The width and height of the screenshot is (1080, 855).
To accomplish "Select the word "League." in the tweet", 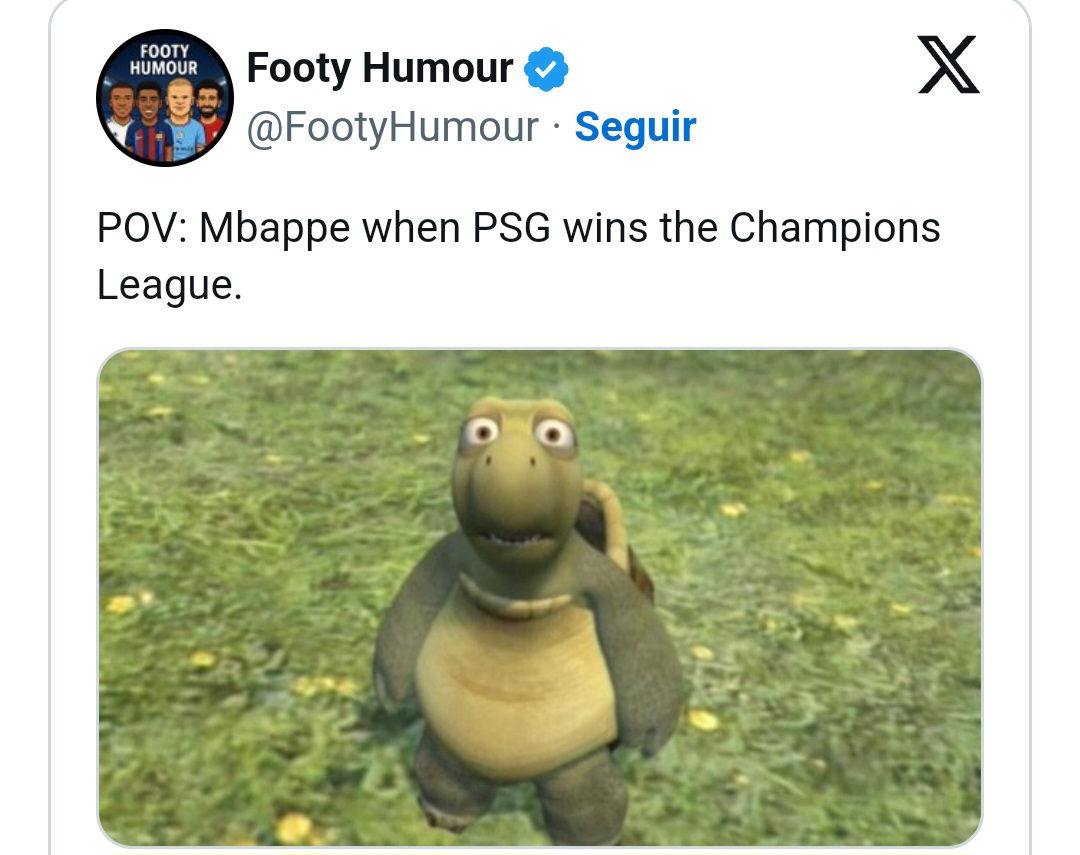I will coord(169,285).
